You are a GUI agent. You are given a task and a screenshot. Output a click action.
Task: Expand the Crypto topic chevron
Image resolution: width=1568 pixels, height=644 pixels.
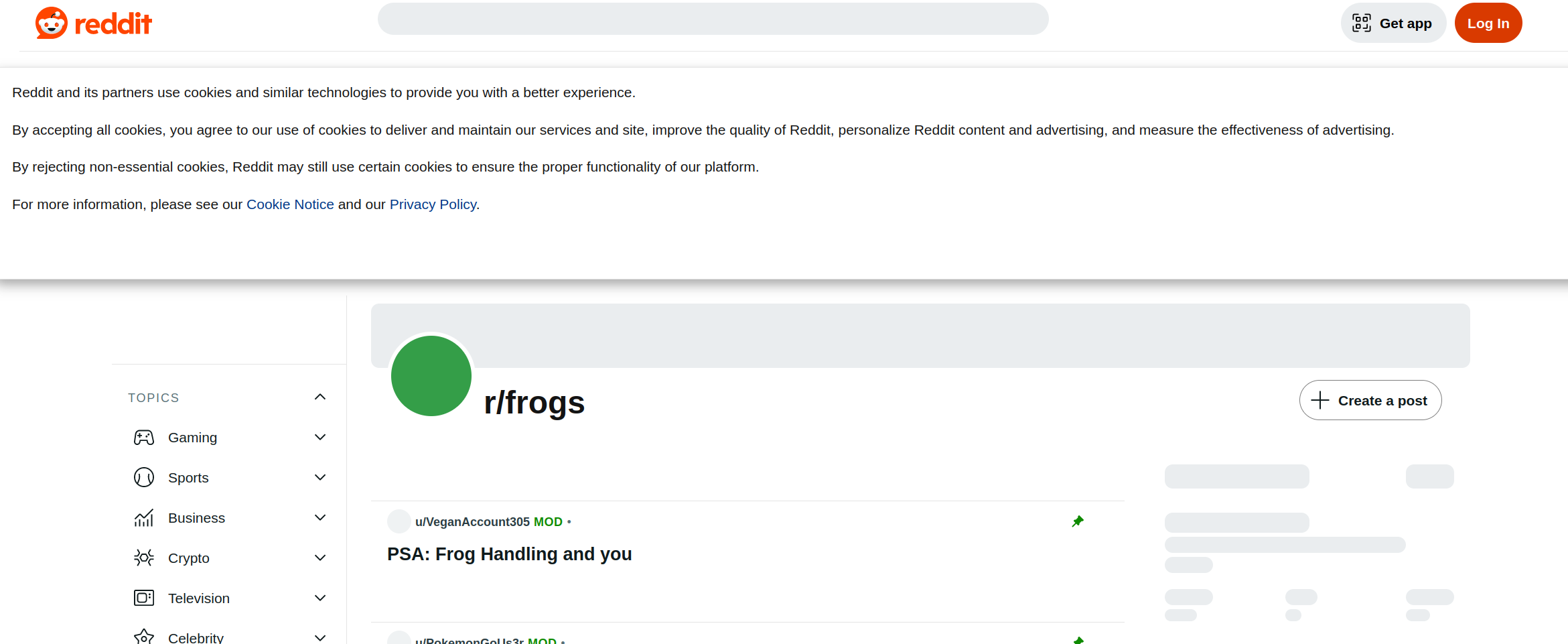coord(320,558)
